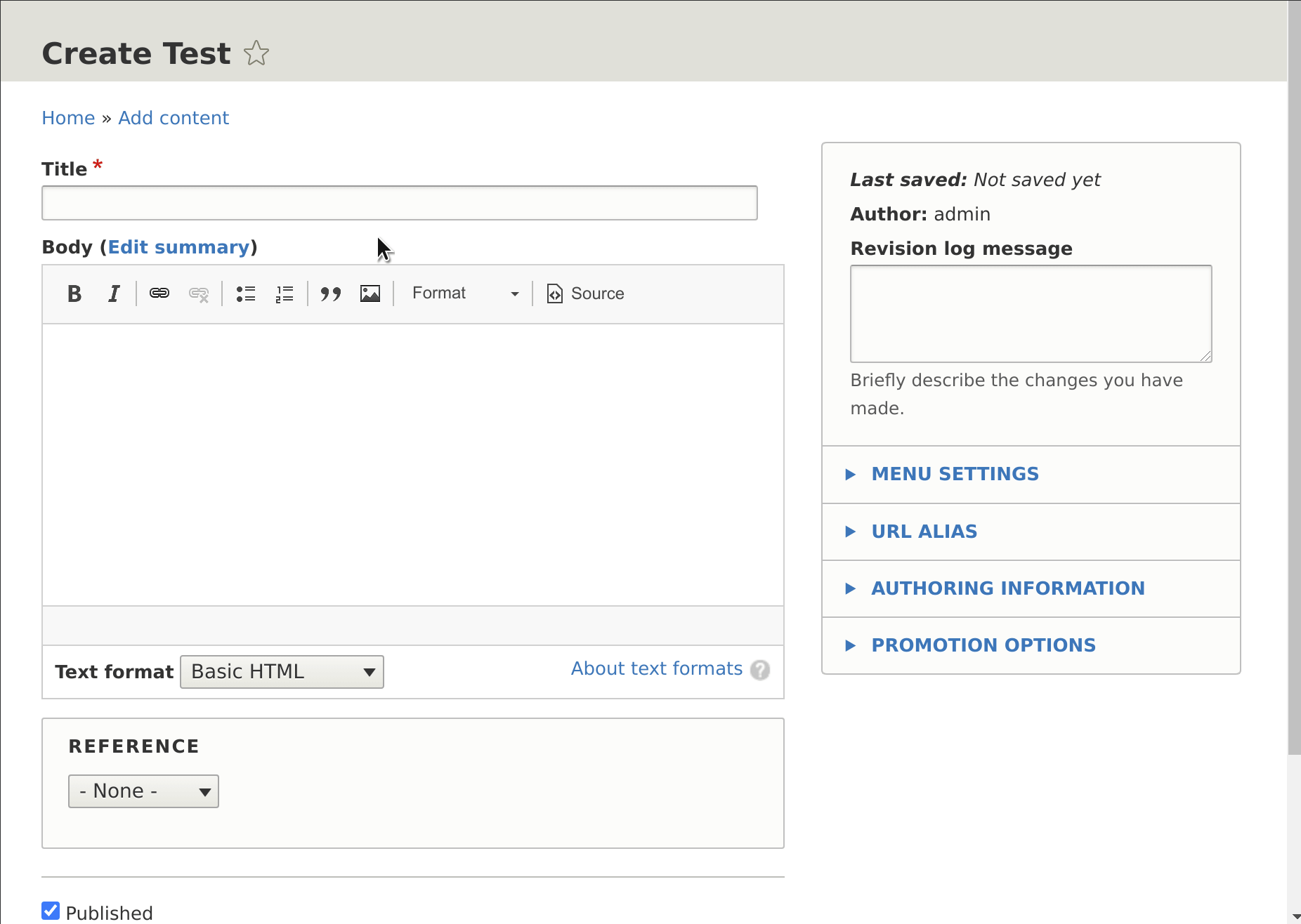Click the help icon beside About text formats
The width and height of the screenshot is (1301, 924).
click(x=761, y=671)
